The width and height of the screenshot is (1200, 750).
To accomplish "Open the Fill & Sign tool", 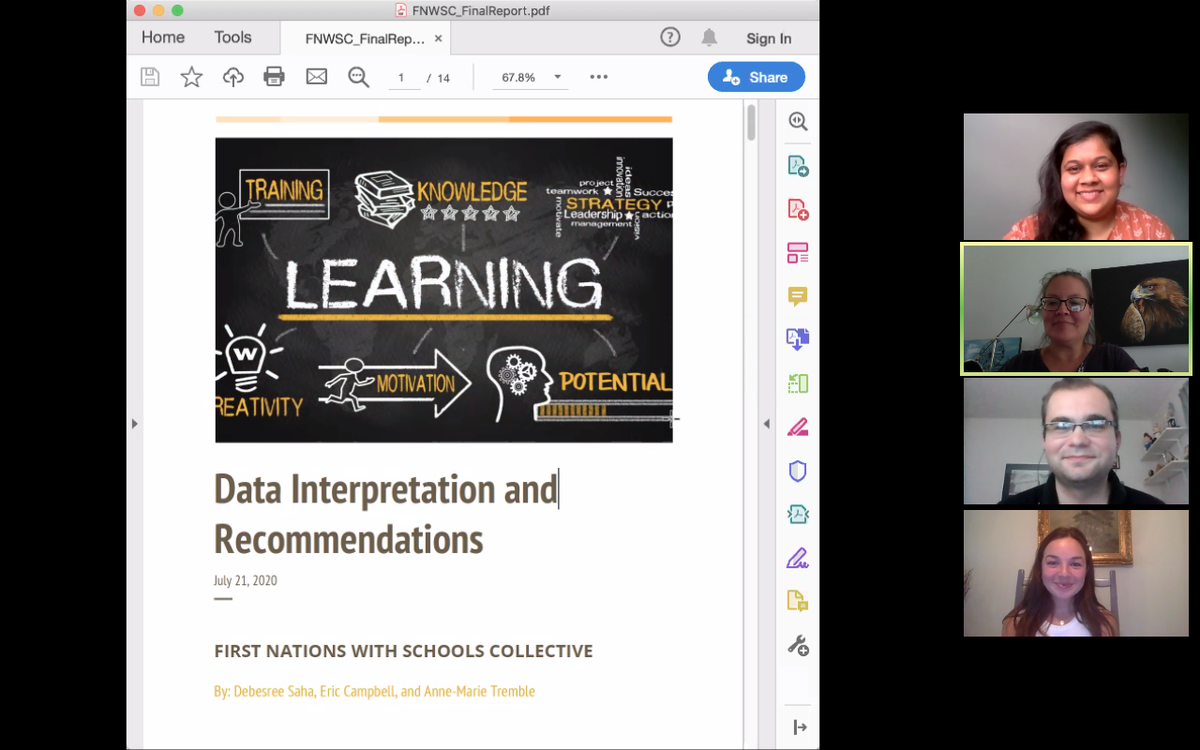I will [797, 558].
